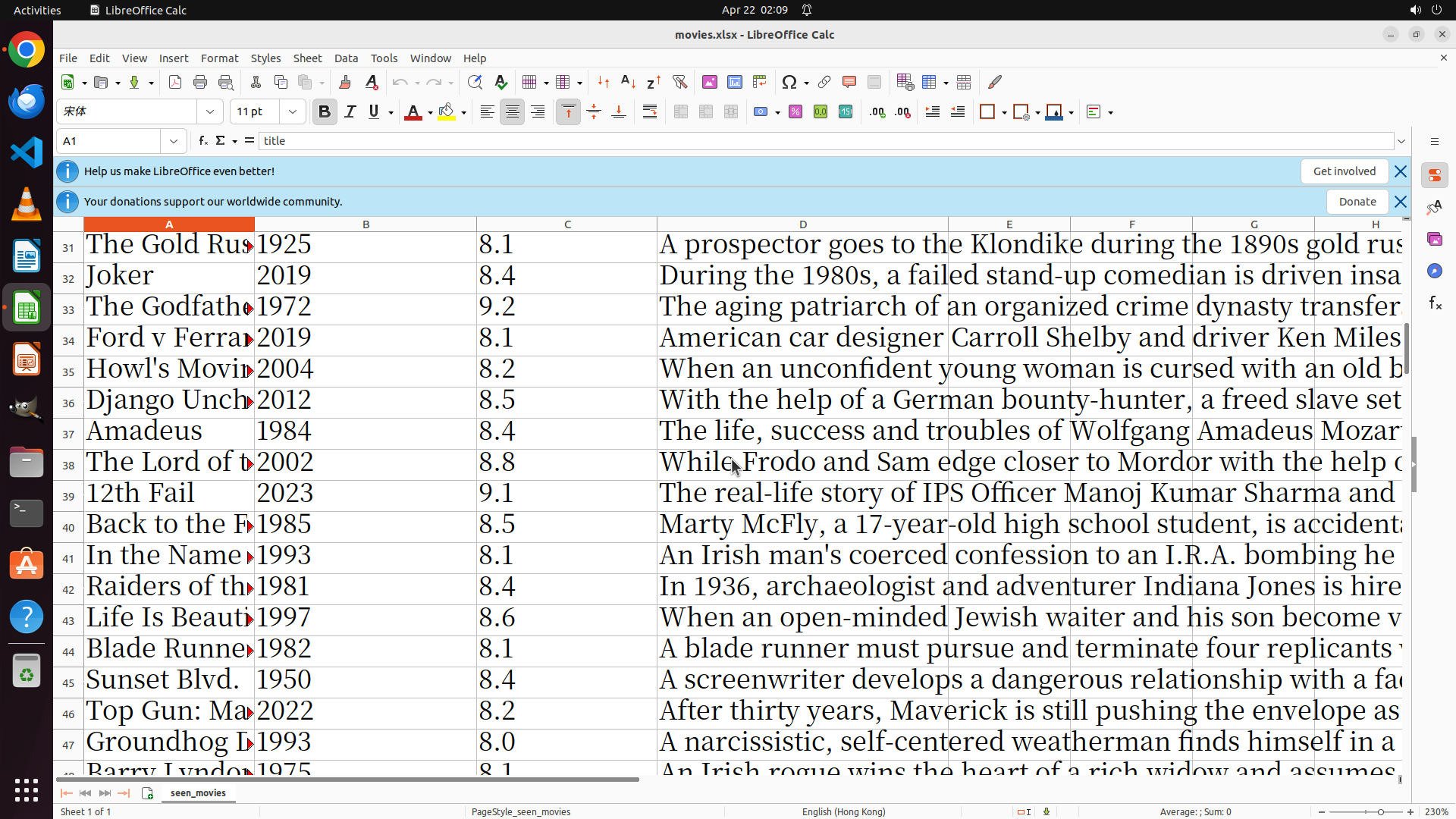Open the font size dropdown
Viewport: 1456px width, 819px height.
pos(293,112)
